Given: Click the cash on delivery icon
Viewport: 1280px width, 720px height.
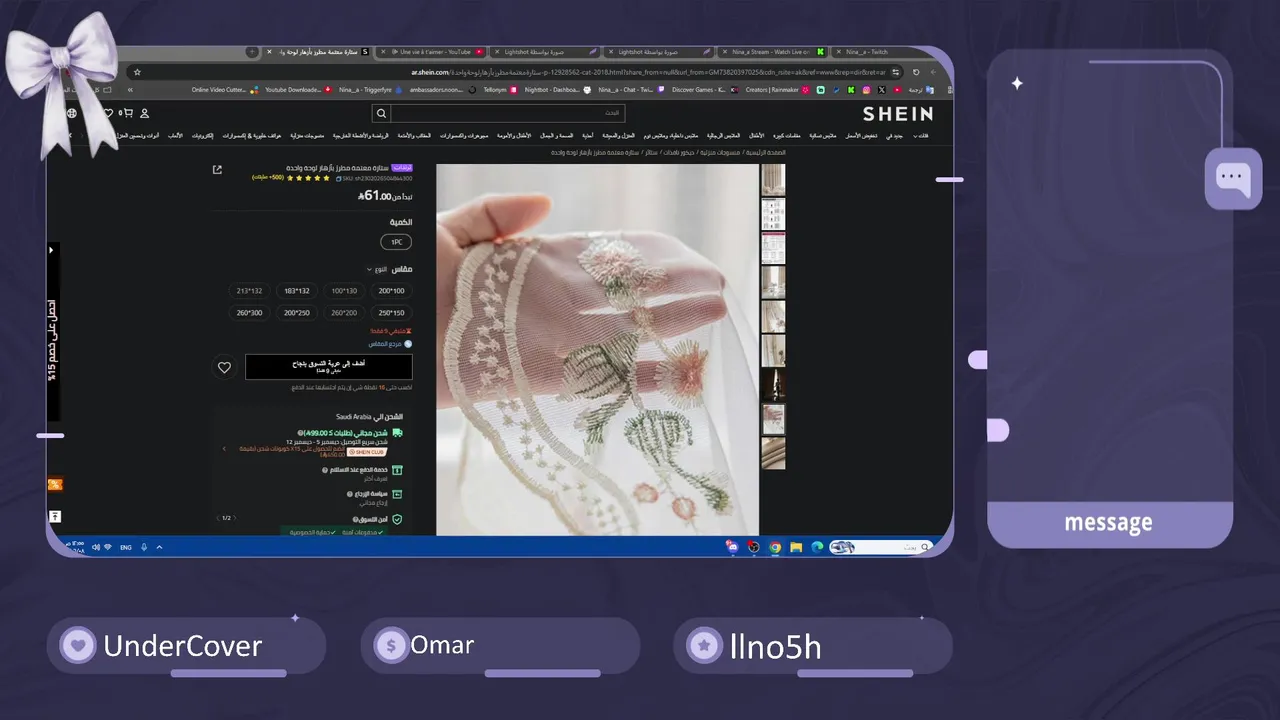Looking at the screenshot, I should (x=397, y=470).
